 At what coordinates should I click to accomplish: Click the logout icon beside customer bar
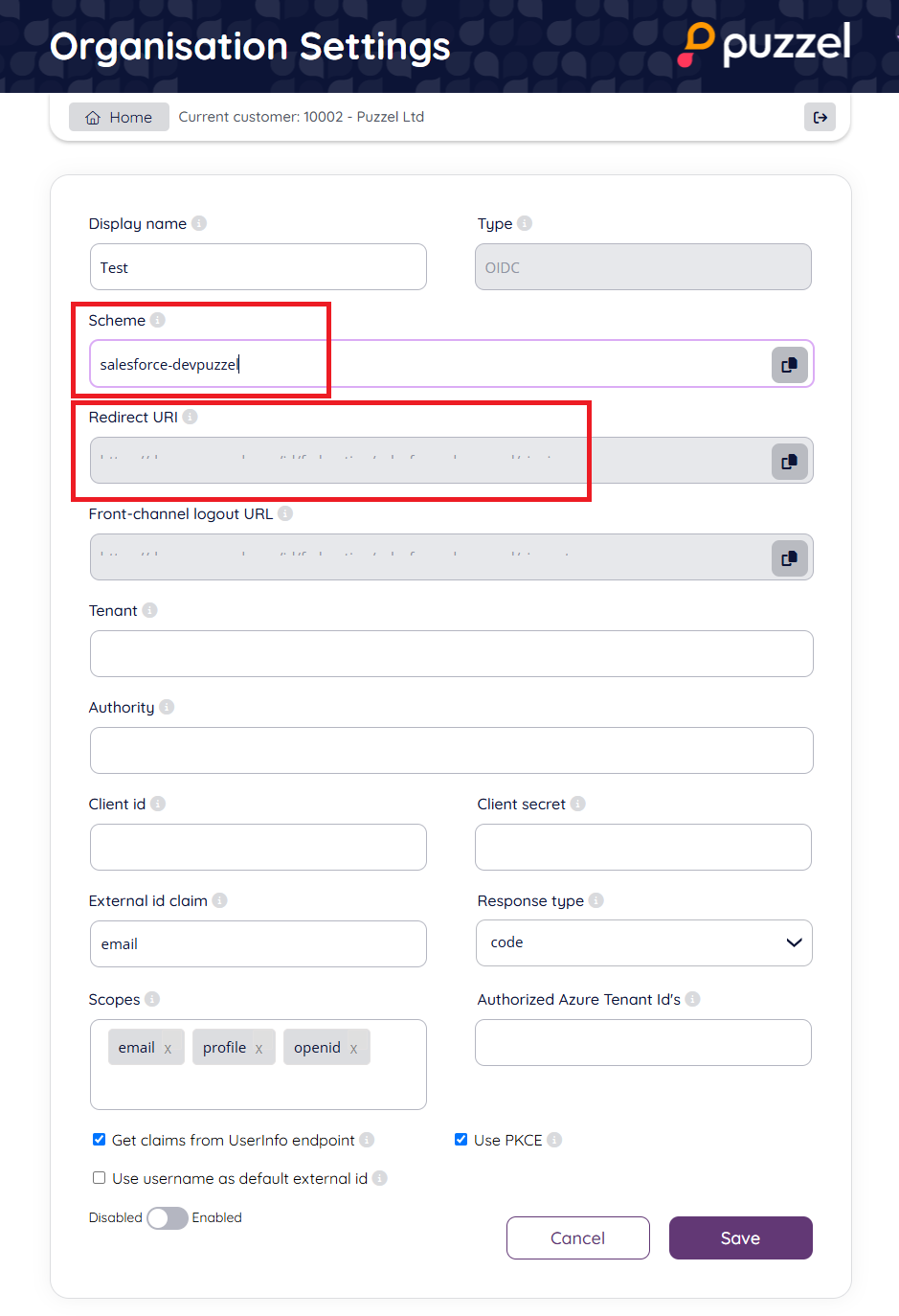pyautogui.click(x=820, y=117)
